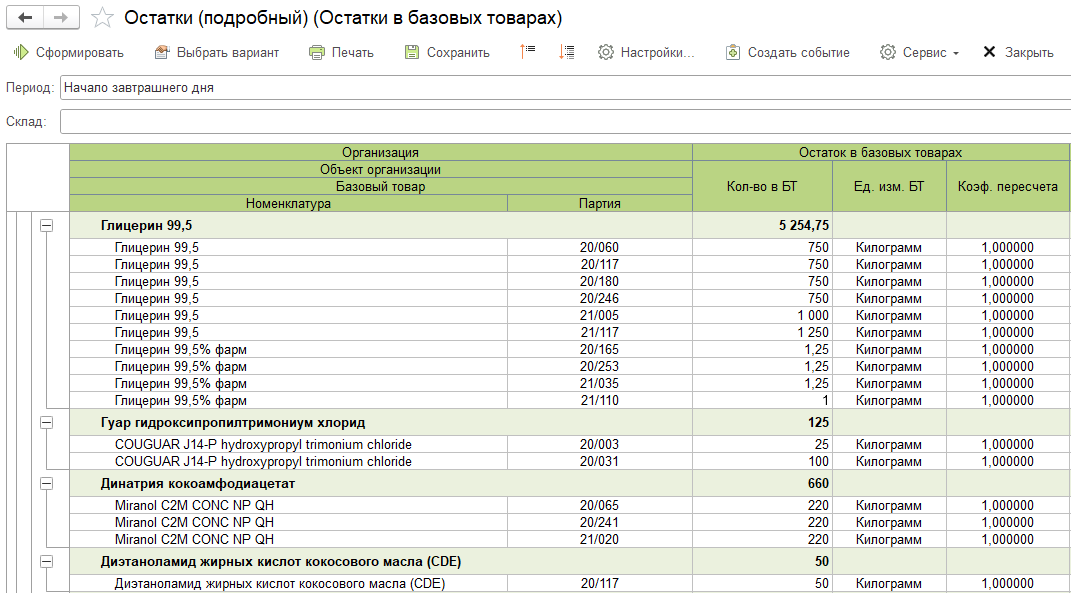Add report to favorites with star icon
The height and width of the screenshot is (593, 1071).
102,18
